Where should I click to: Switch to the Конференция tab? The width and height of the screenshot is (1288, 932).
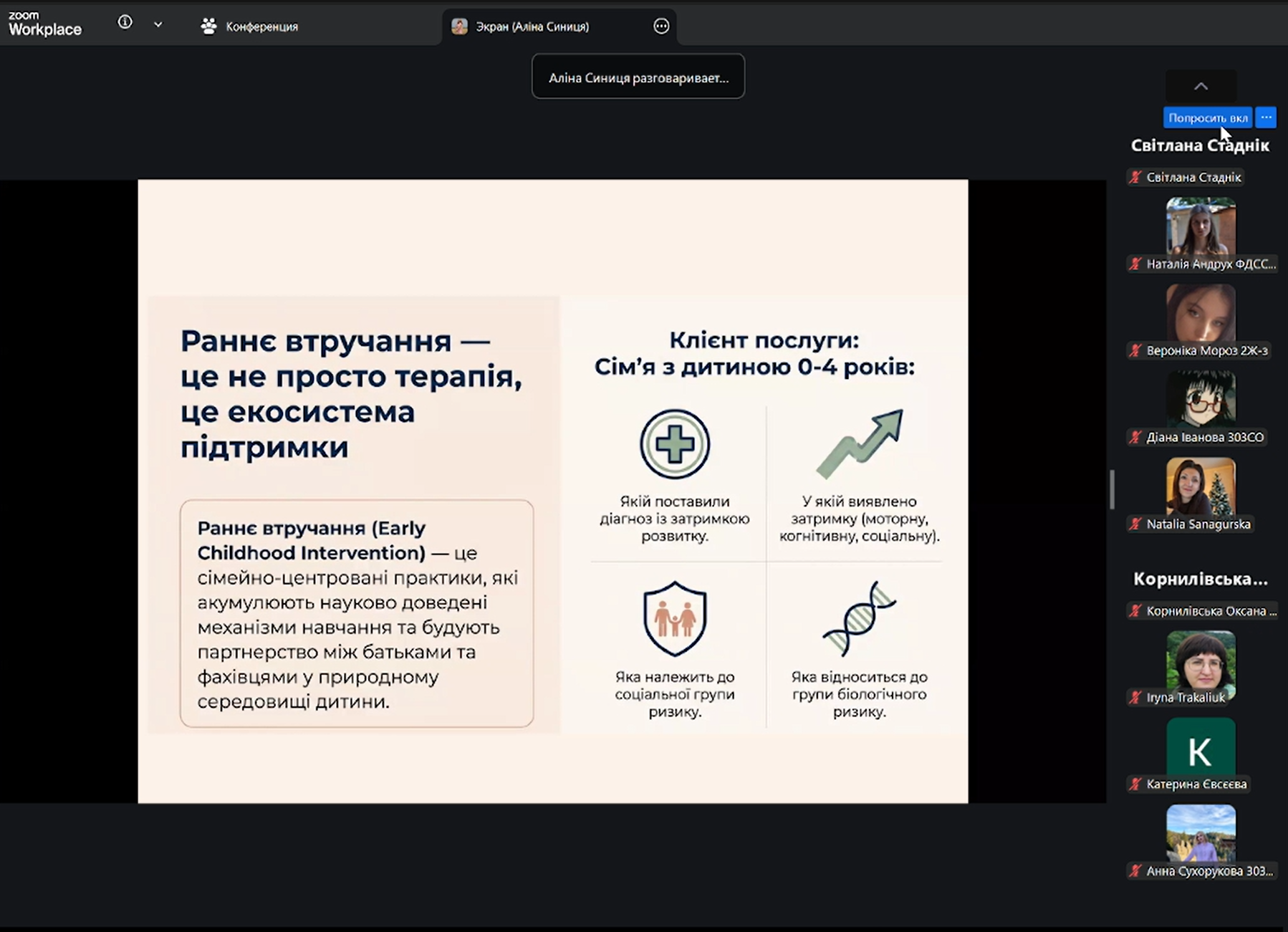click(x=250, y=27)
